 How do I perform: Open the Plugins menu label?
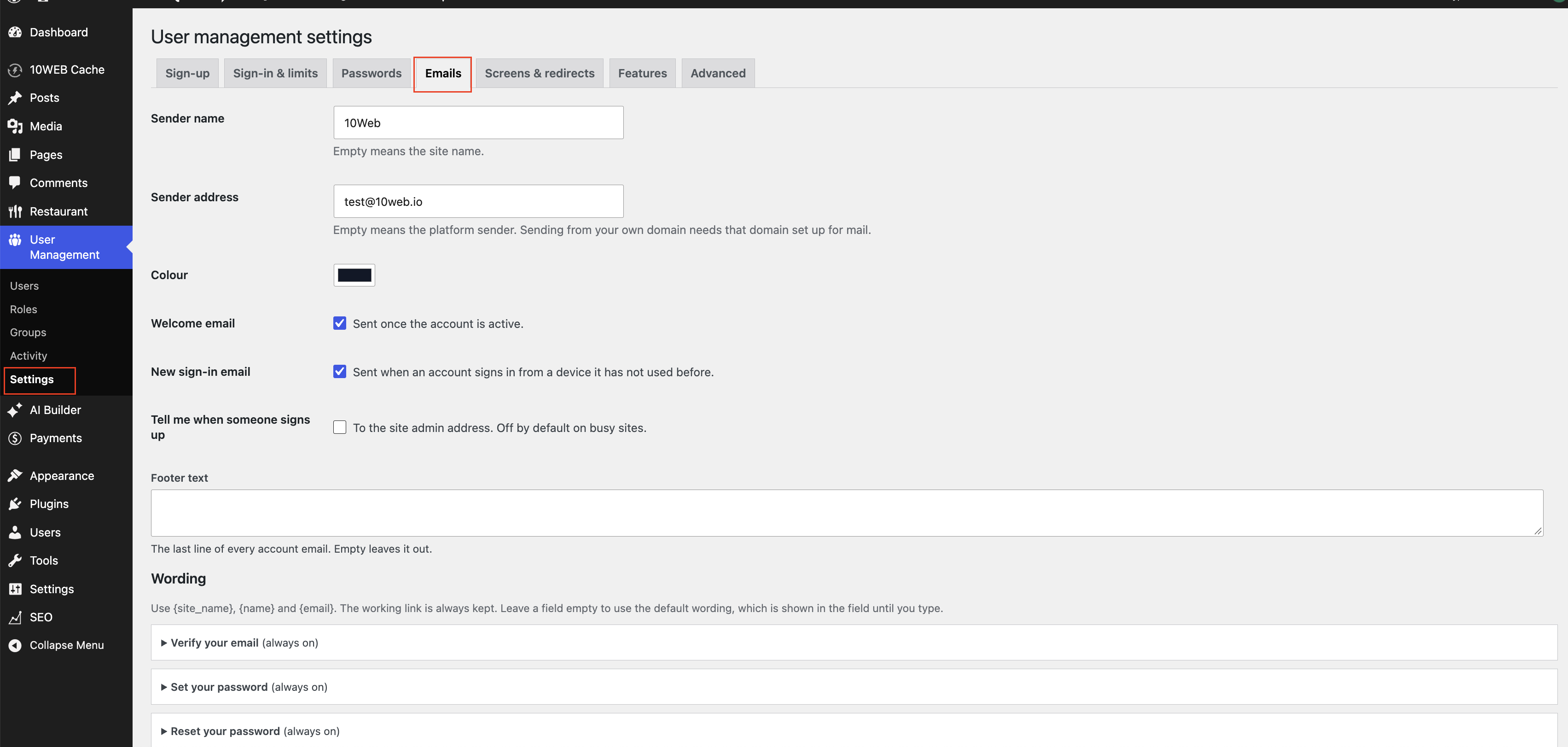[x=49, y=504]
